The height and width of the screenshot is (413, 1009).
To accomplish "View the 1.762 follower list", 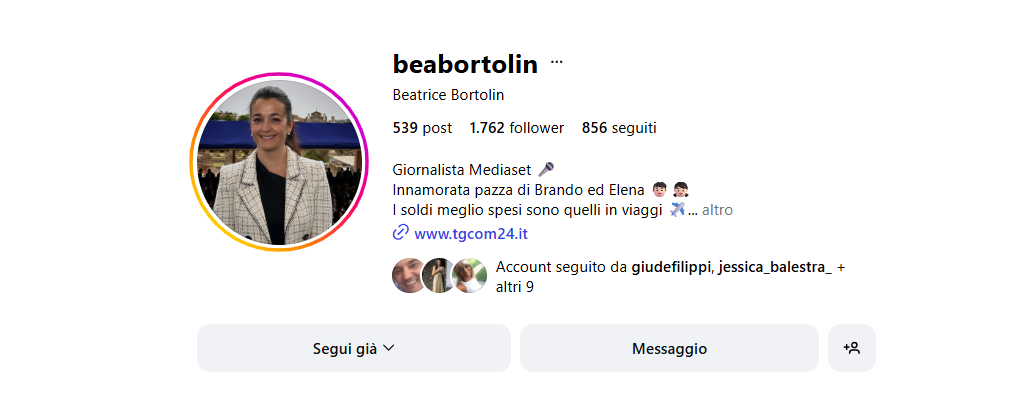I will click(x=517, y=128).
